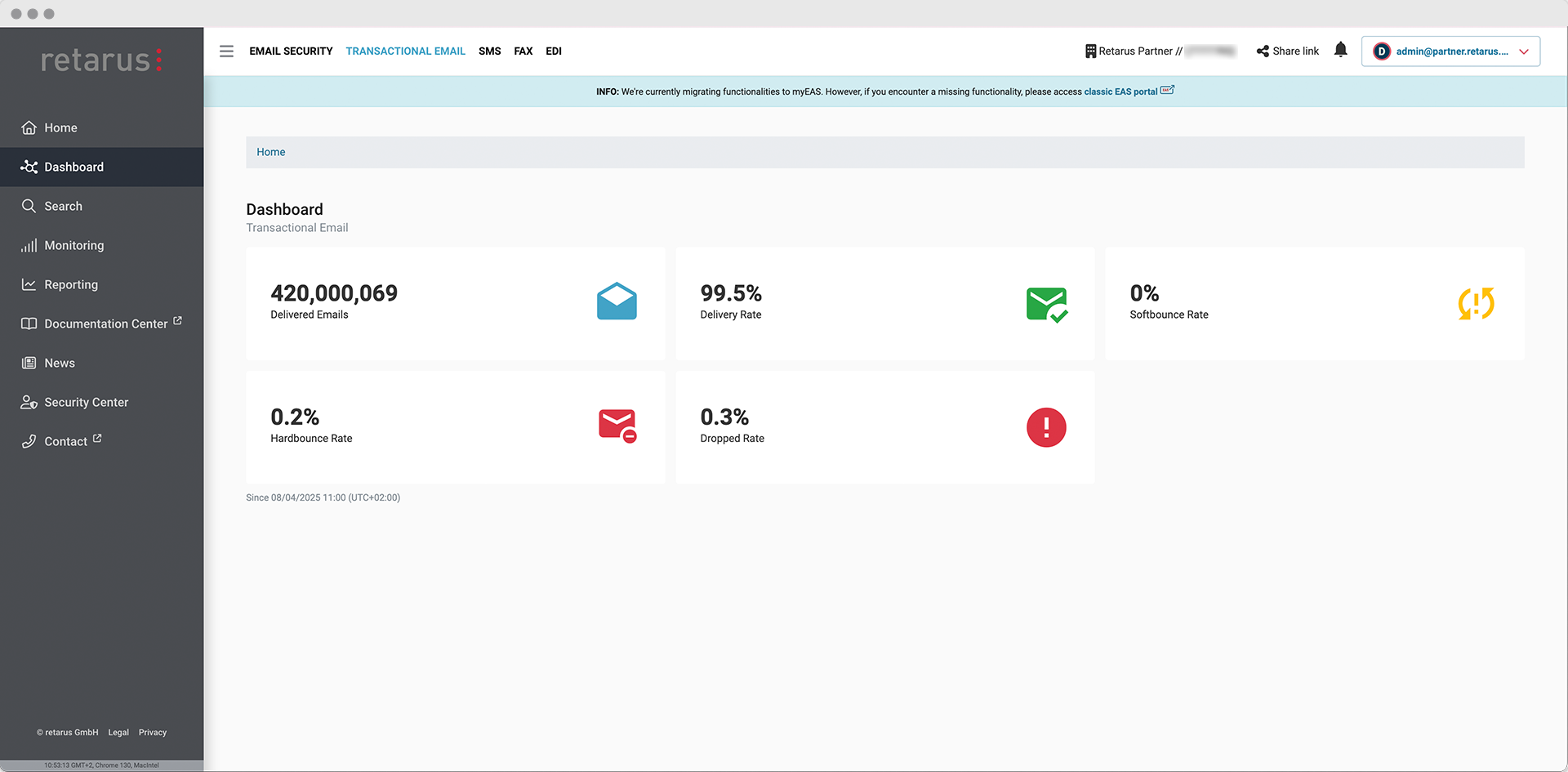Open News in sidebar
Screen dimensions: 1568x772
click(x=101, y=363)
